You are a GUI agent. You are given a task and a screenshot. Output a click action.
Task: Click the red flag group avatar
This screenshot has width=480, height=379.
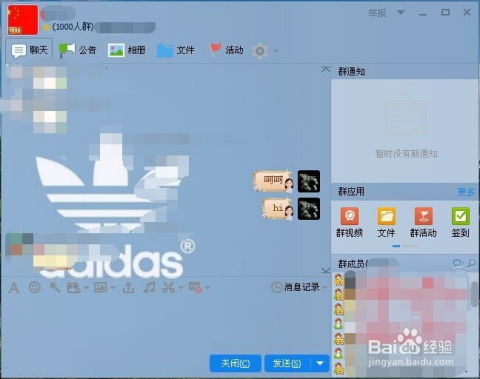(23, 20)
